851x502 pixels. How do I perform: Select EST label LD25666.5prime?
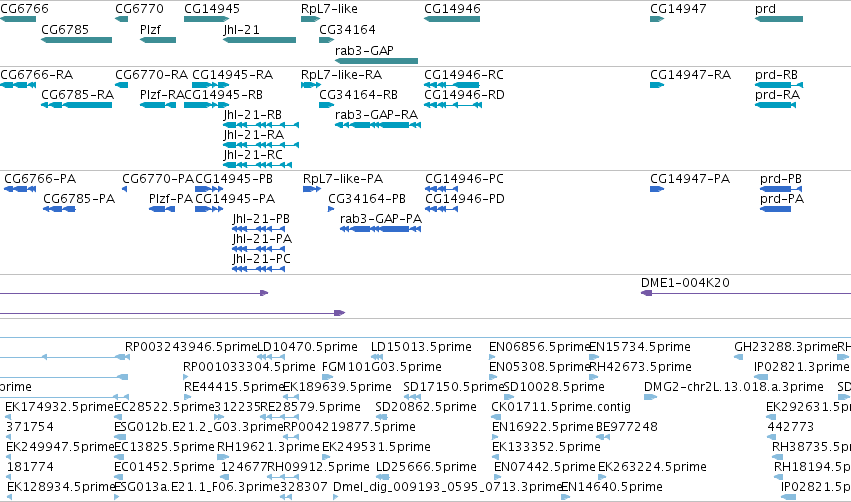coord(427,467)
